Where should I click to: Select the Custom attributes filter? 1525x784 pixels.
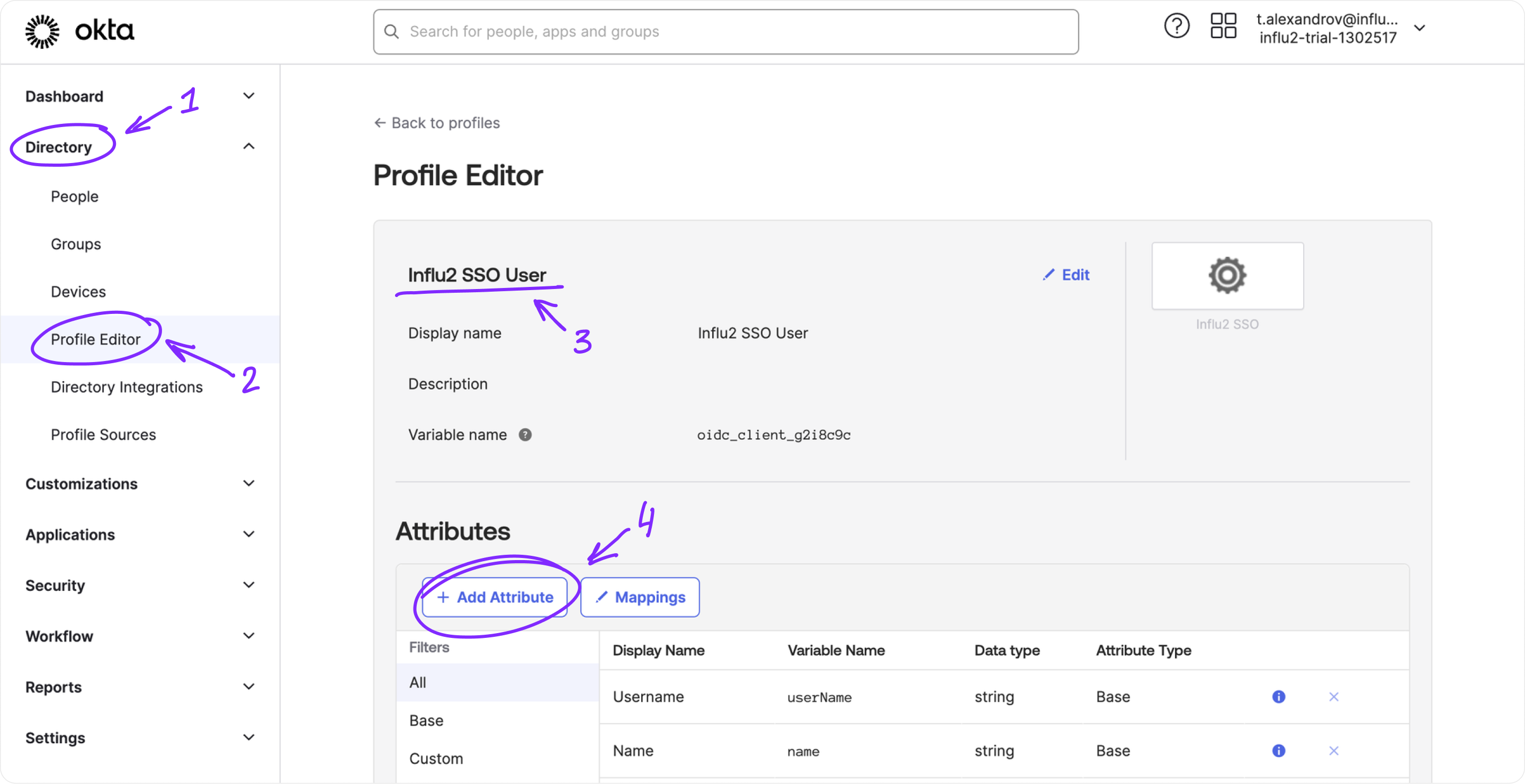497,759
